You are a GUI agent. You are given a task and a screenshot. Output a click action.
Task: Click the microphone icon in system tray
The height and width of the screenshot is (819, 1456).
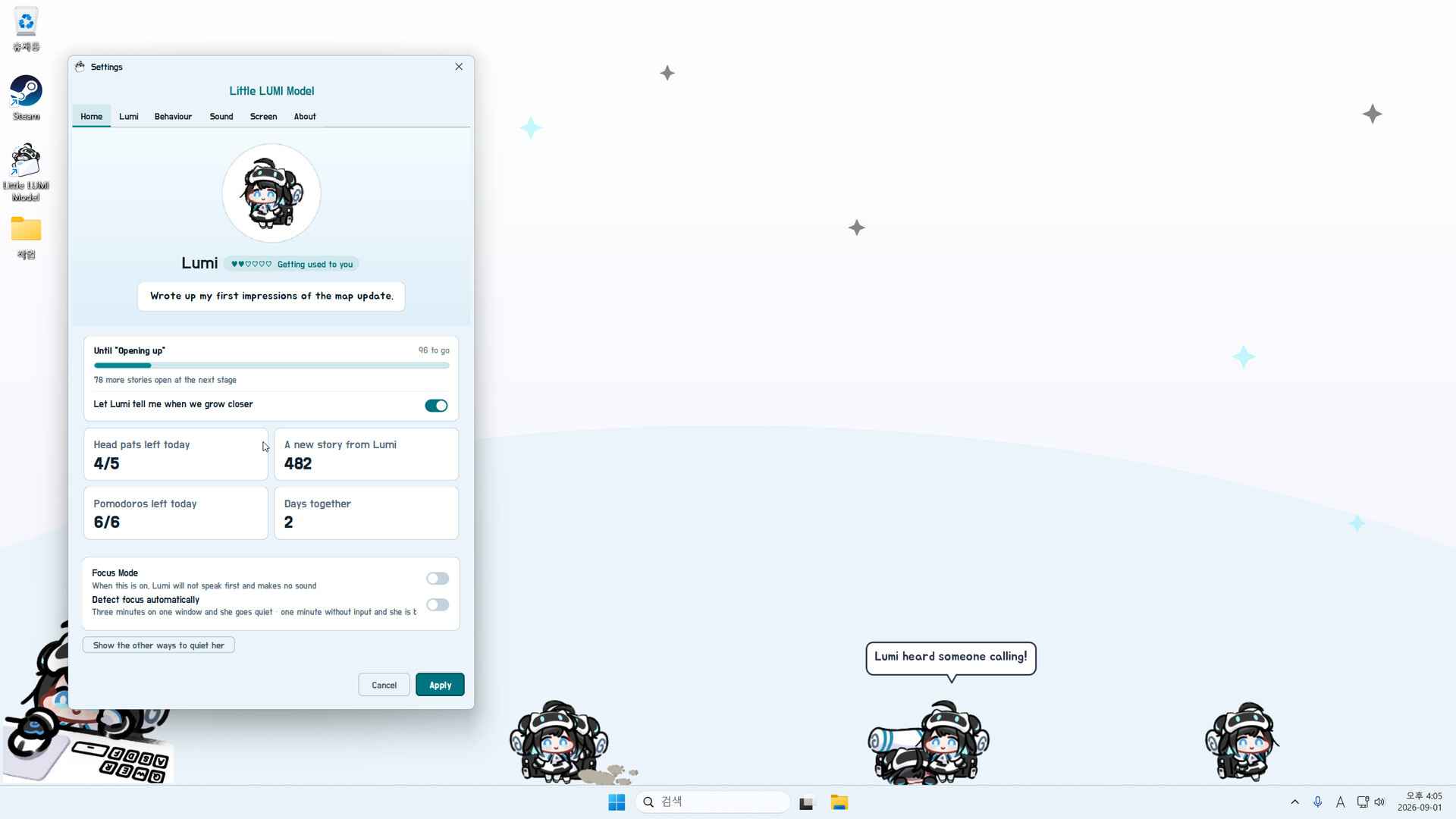tap(1318, 802)
